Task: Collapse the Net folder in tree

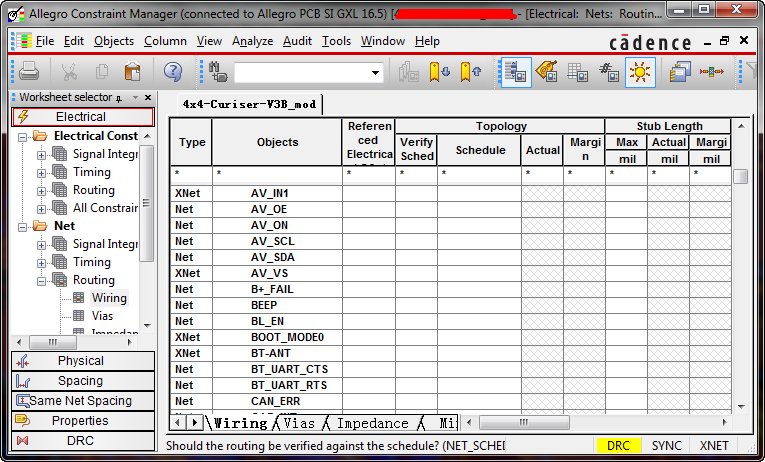Action: pos(22,227)
